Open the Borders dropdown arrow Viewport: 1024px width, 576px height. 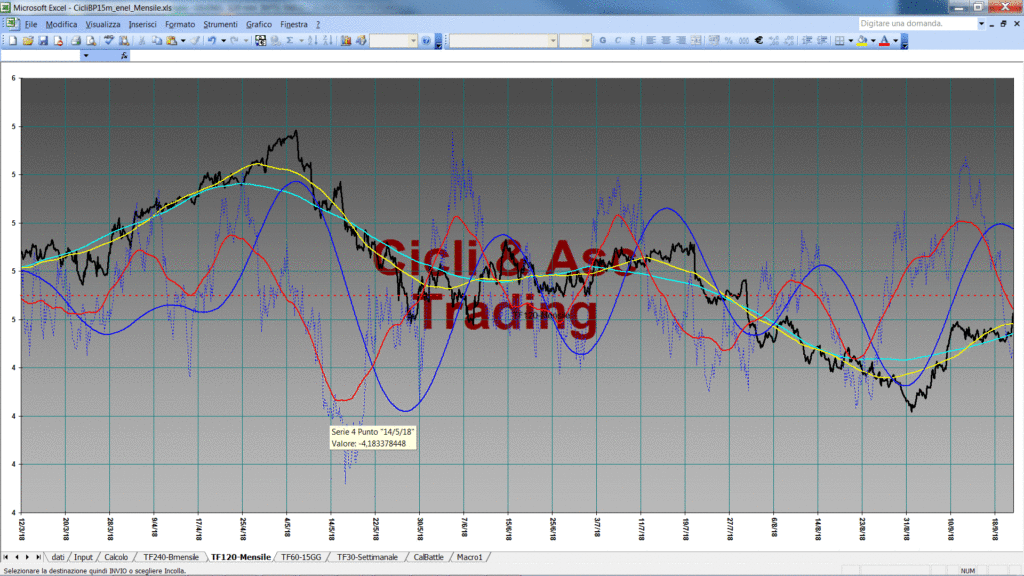850,40
